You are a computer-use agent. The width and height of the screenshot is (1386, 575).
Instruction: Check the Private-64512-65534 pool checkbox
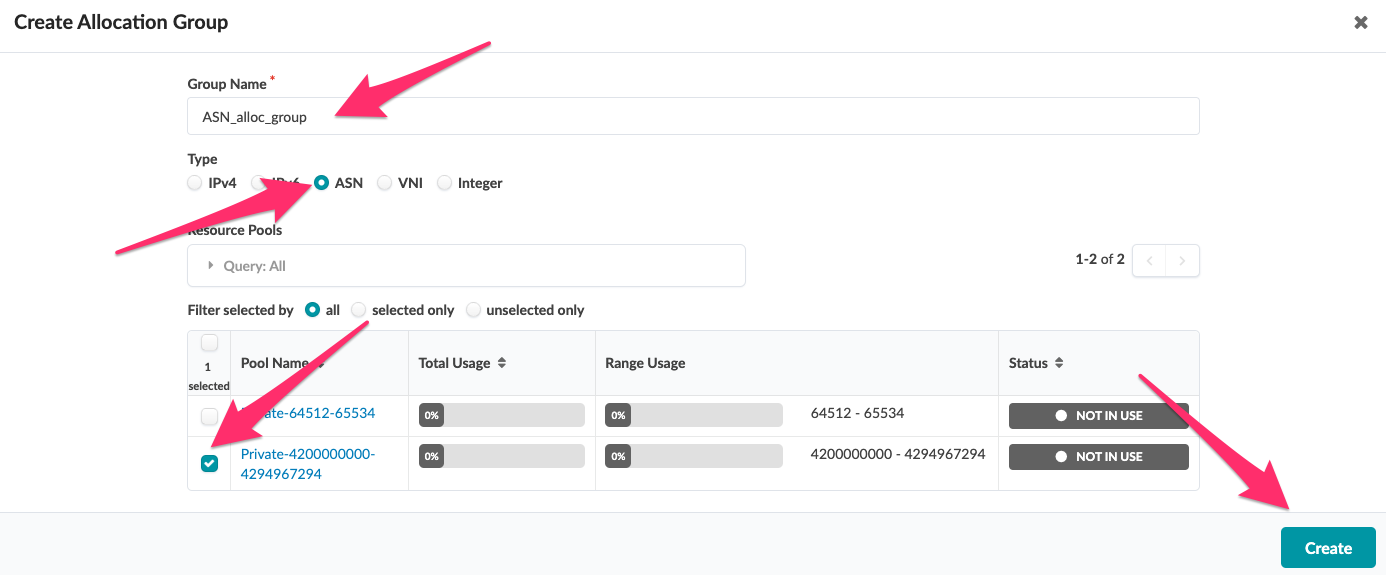(x=209, y=416)
